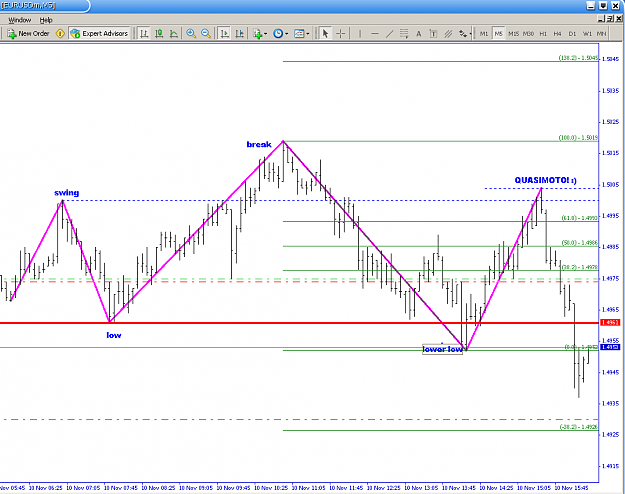Select the text tool marked A

419,33
